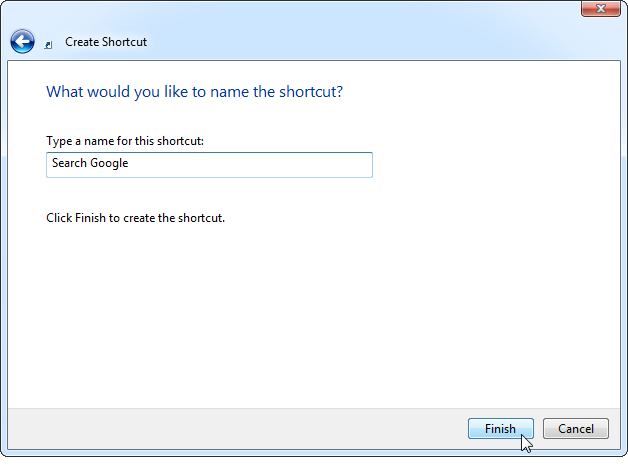This screenshot has width=628, height=466.
Task: Click the Create Shortcut title text
Action: click(x=106, y=42)
